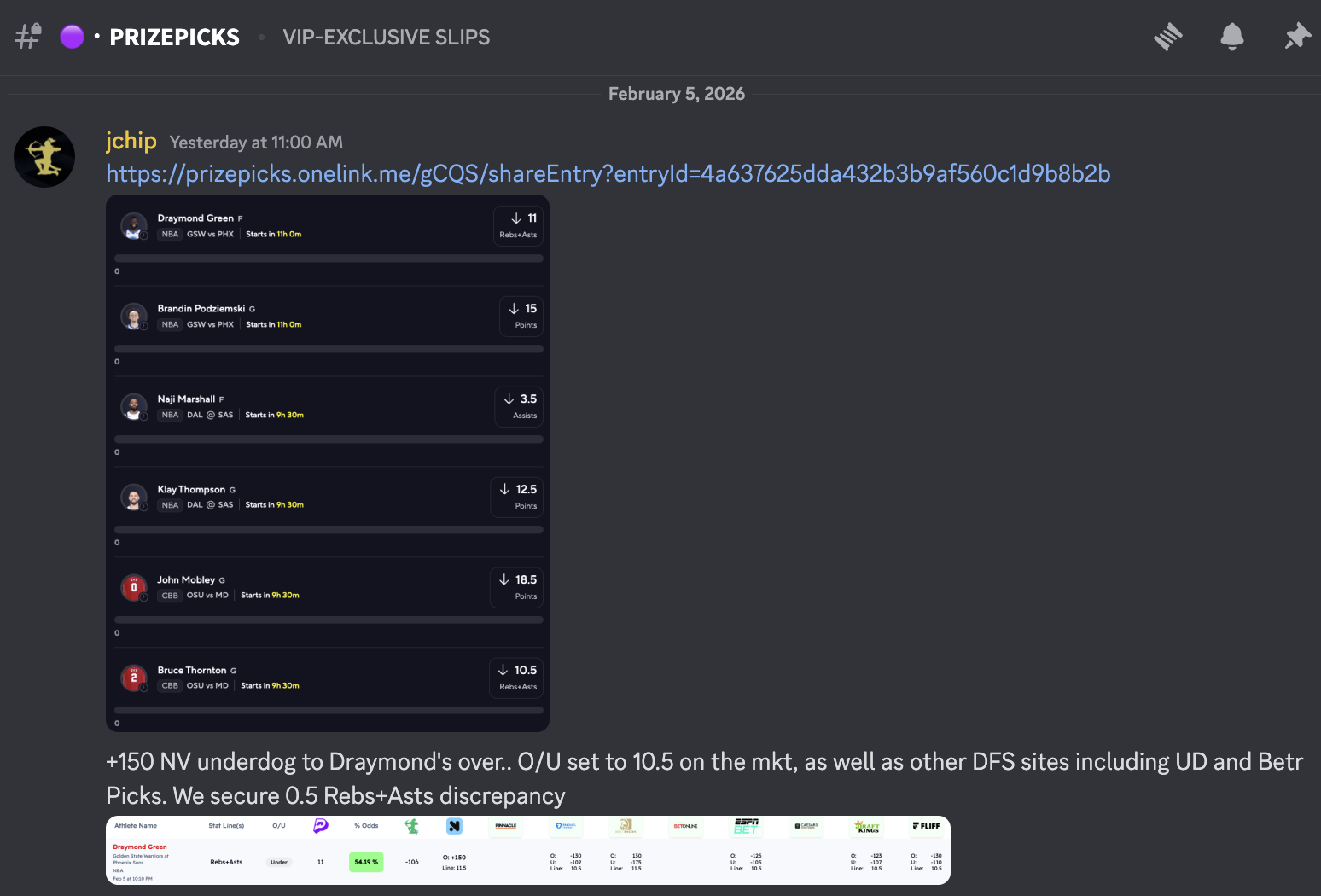Viewport: 1321px width, 896px height.
Task: Click Klay Thompson's 12.5 Points under badge
Action: pyautogui.click(x=517, y=497)
